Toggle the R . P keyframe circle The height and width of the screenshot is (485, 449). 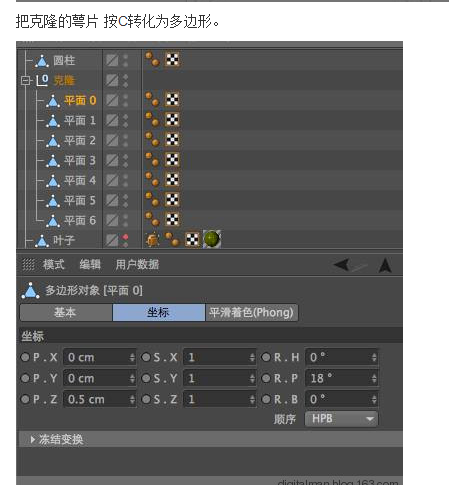coord(266,378)
